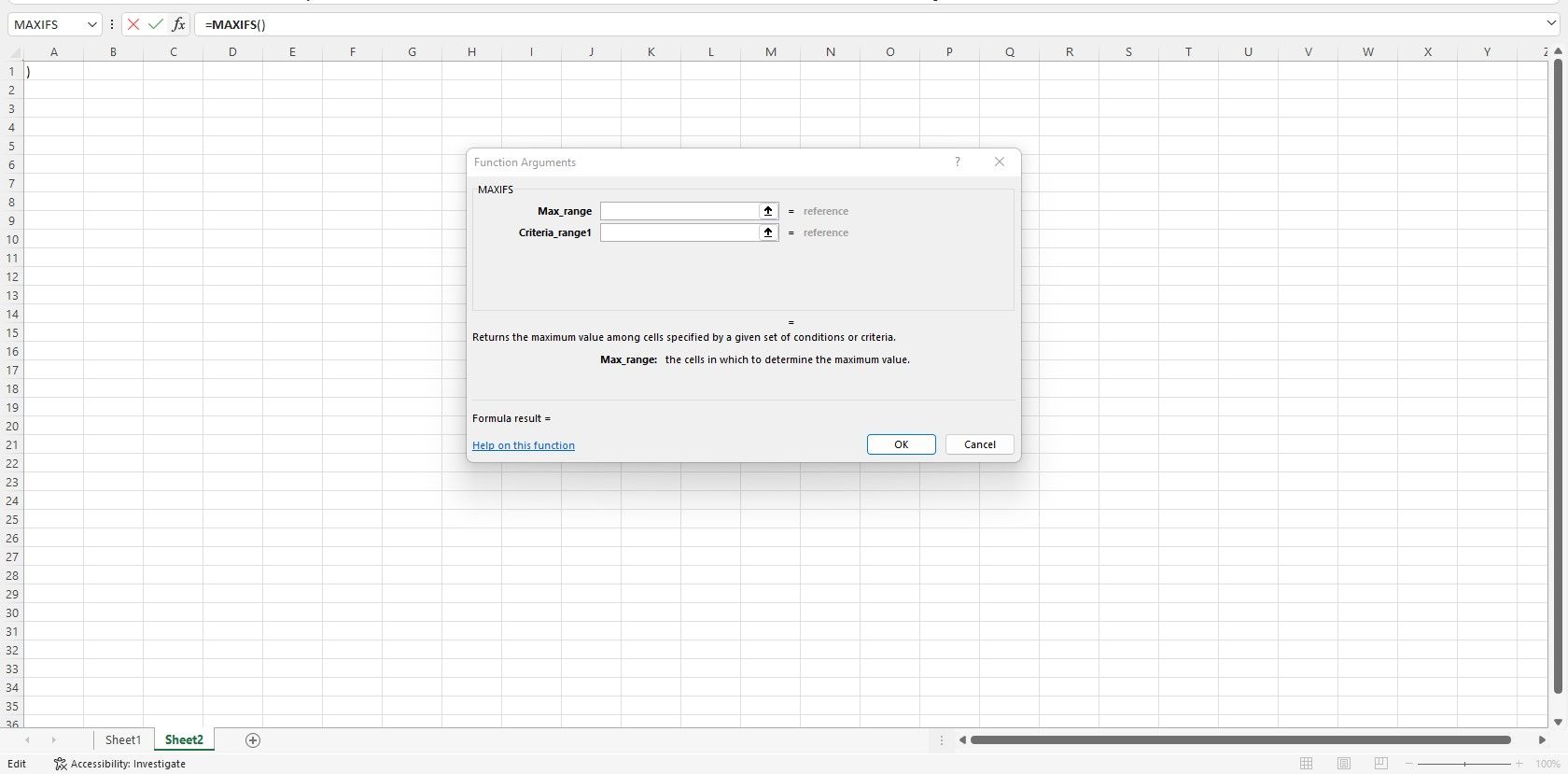This screenshot has width=1568, height=774.
Task: Select column D header
Action: (232, 51)
